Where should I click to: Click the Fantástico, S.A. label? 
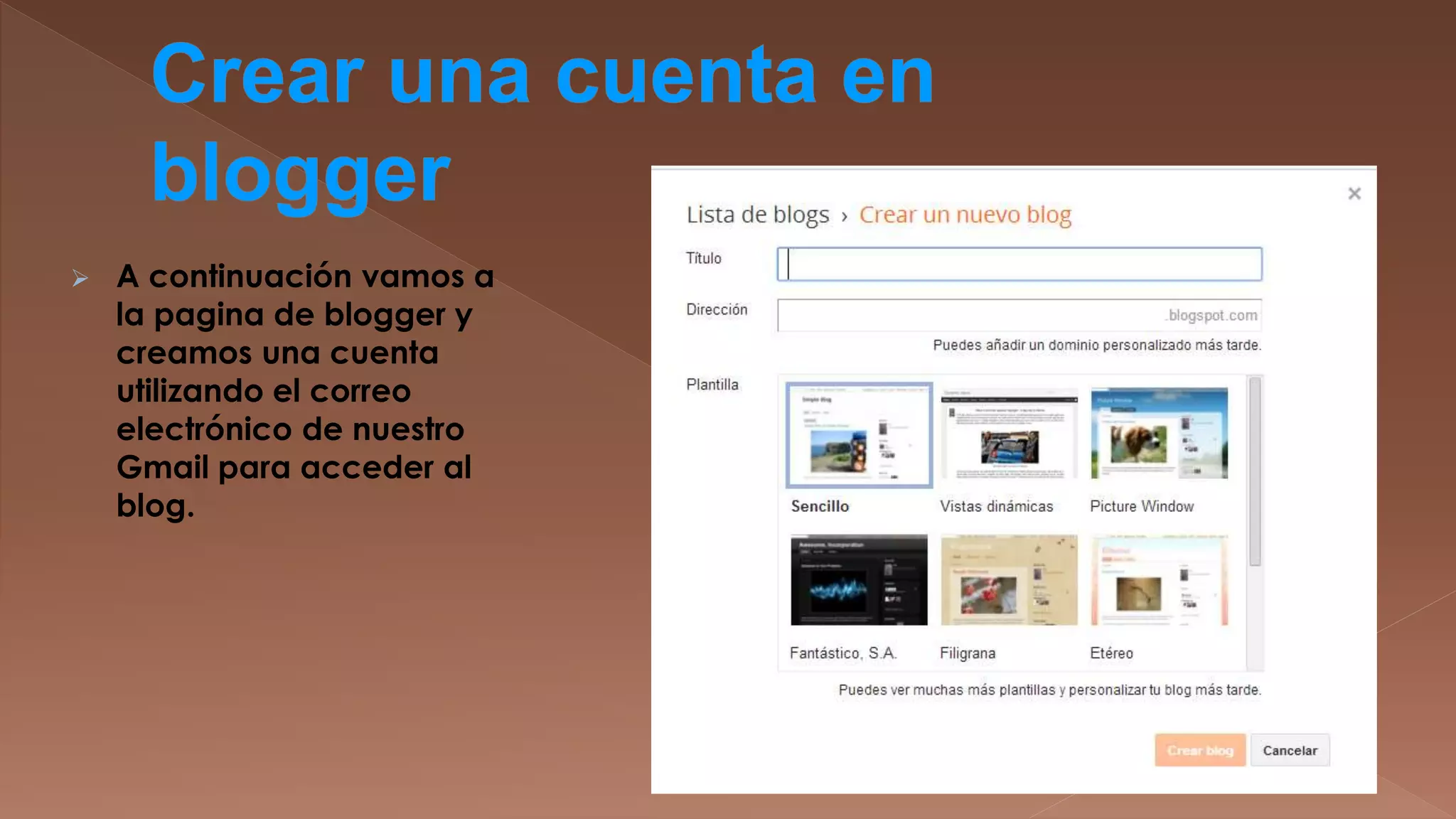tap(843, 653)
